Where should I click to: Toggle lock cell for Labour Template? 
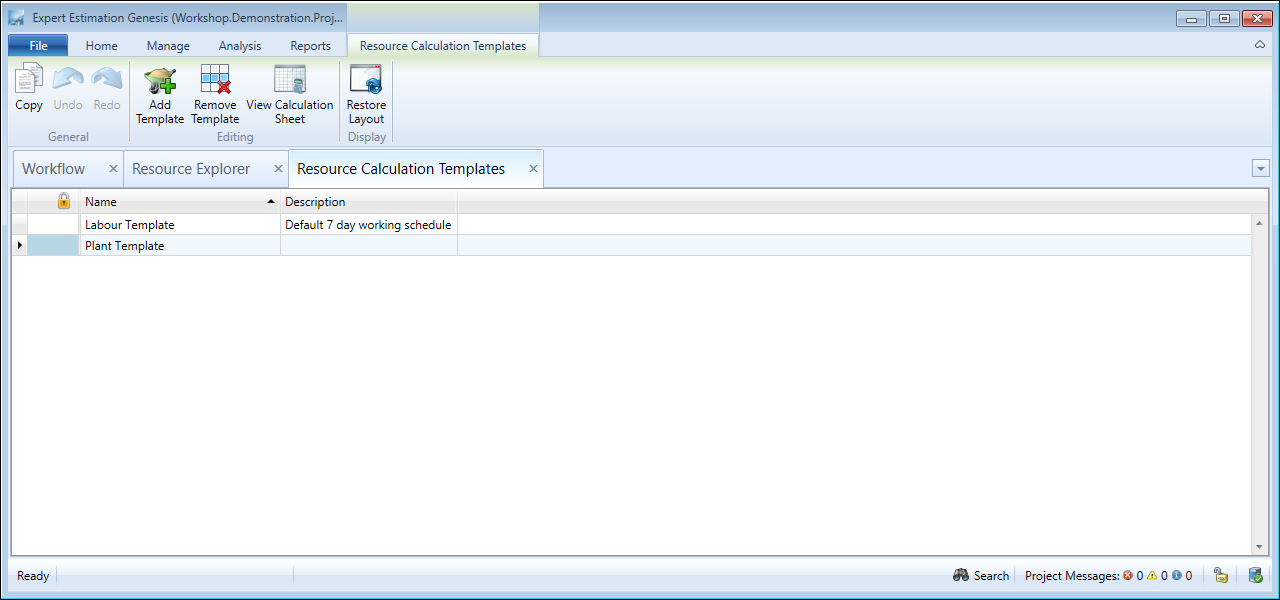(x=54, y=225)
